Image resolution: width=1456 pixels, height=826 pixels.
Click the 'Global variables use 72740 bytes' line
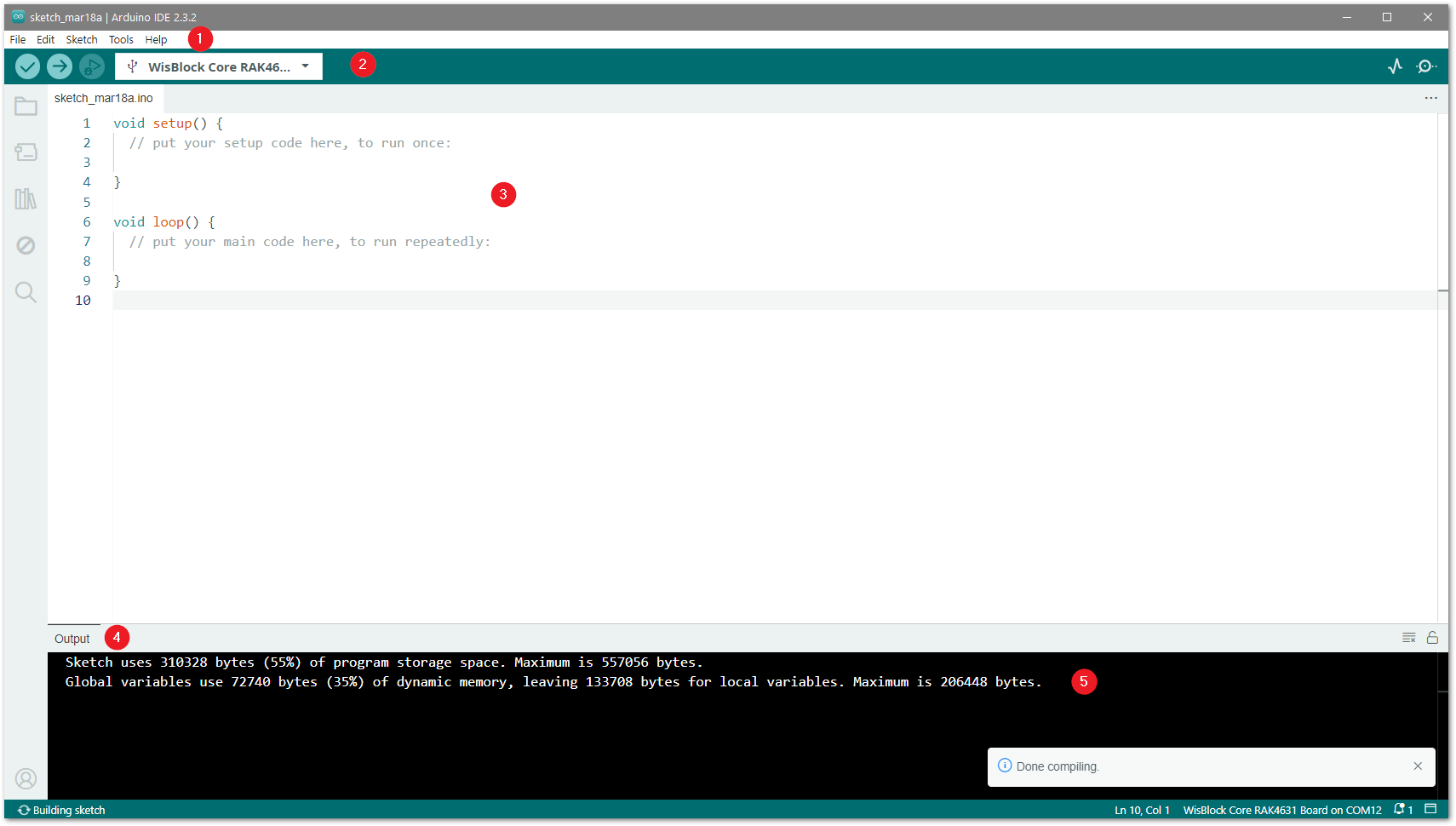[553, 682]
